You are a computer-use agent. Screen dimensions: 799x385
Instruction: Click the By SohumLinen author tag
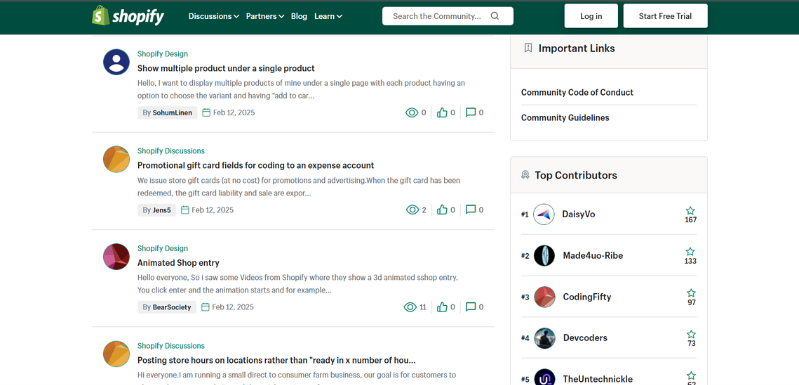[x=167, y=113]
